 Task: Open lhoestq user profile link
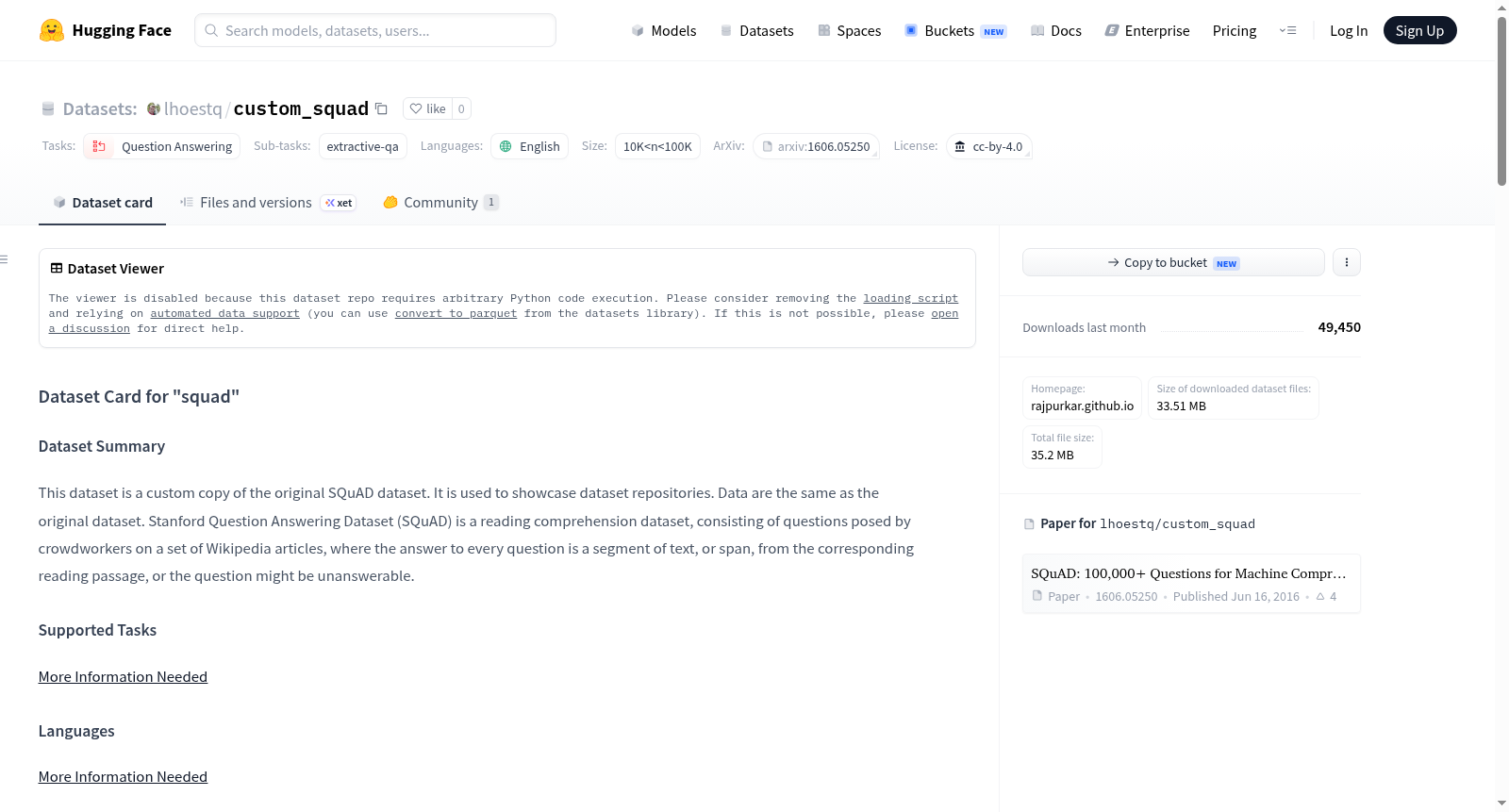[192, 108]
